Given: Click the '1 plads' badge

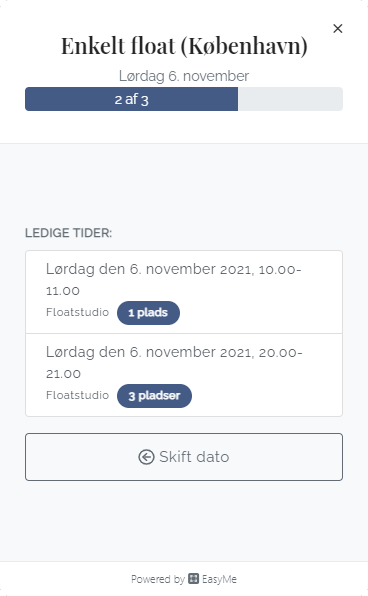Looking at the screenshot, I should click(148, 313).
